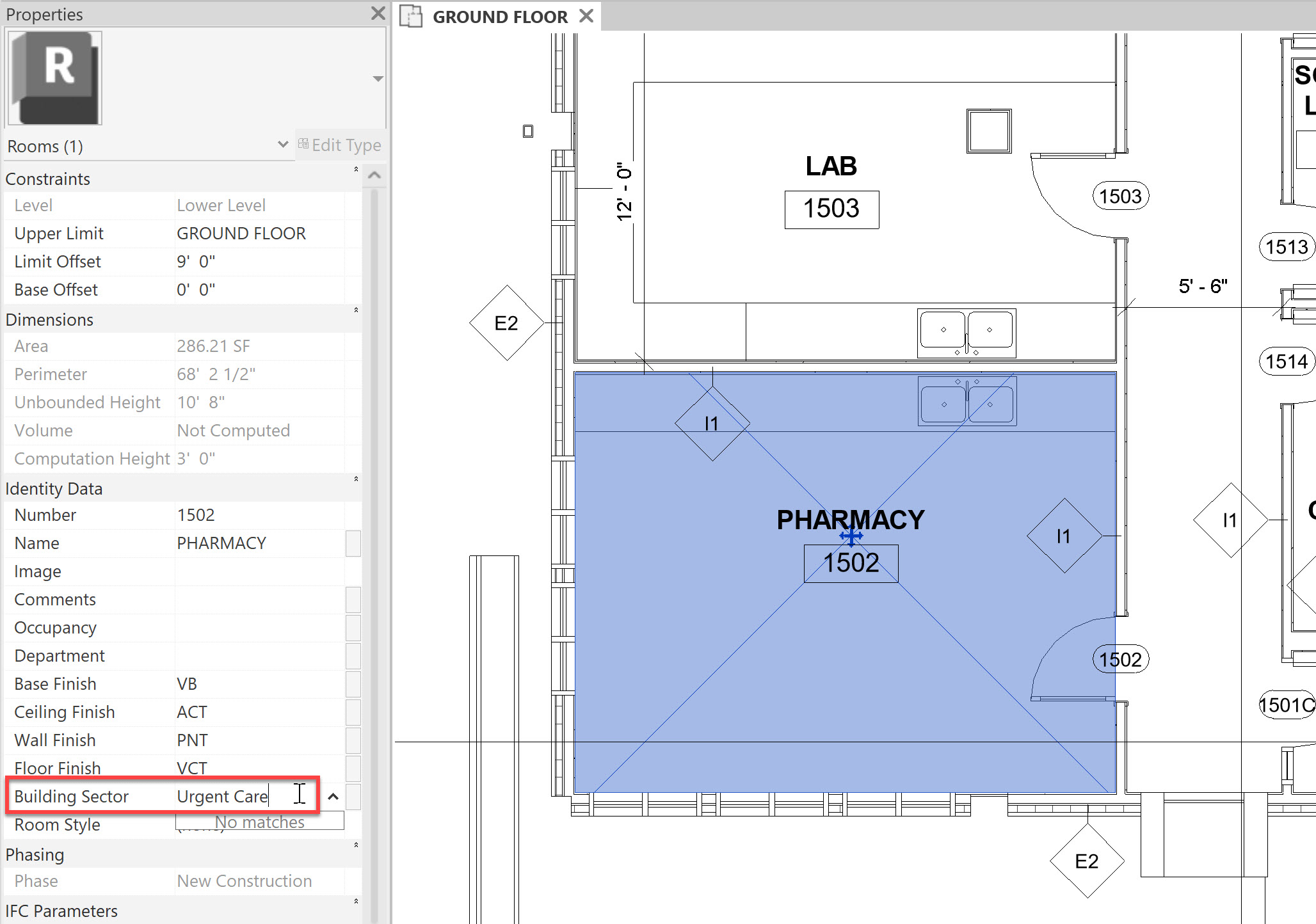This screenshot has height=924, width=1316.
Task: Switch to the GROUND FLOOR tab
Action: (x=500, y=17)
